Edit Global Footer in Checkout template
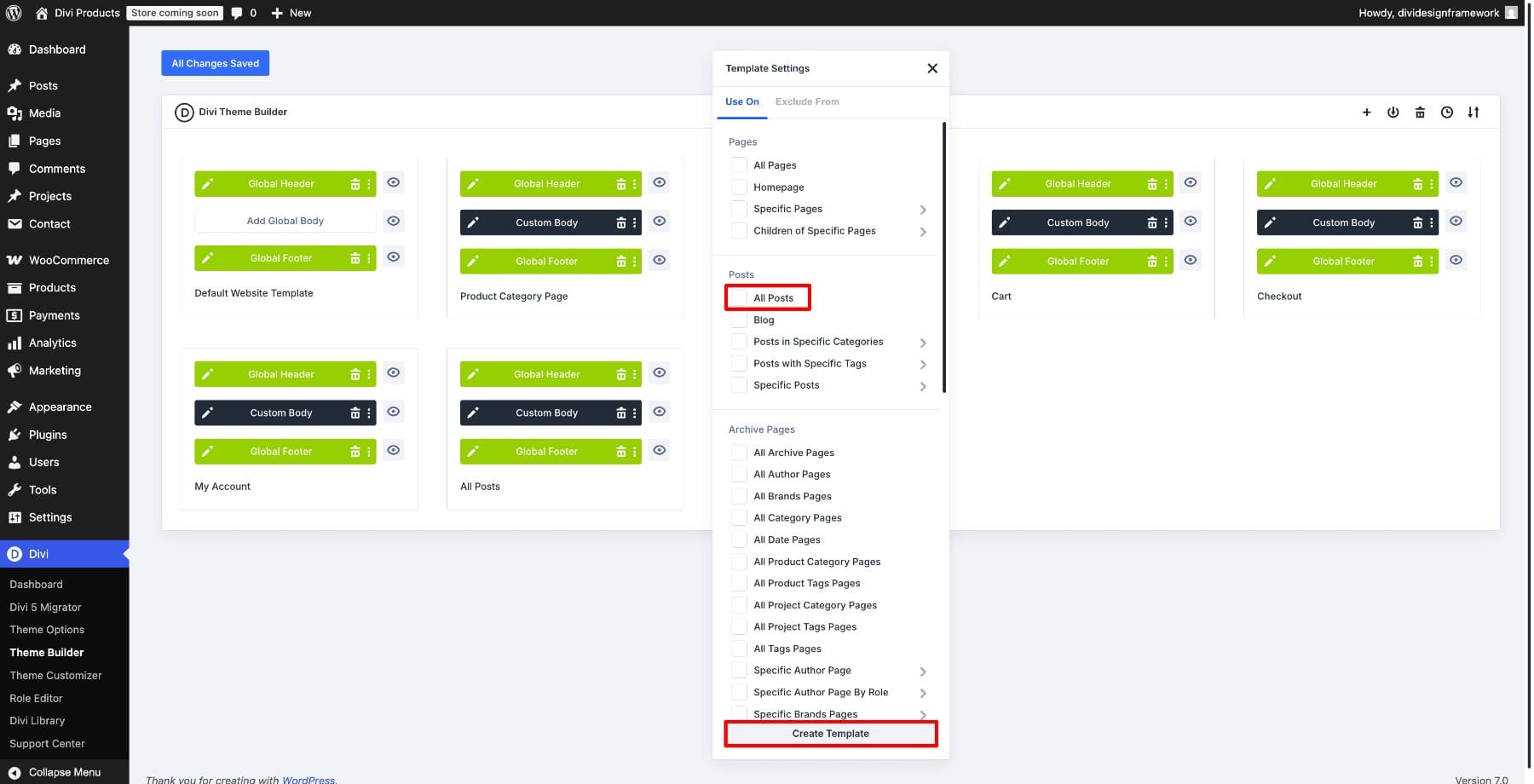This screenshot has height=784, width=1534. [x=1270, y=262]
